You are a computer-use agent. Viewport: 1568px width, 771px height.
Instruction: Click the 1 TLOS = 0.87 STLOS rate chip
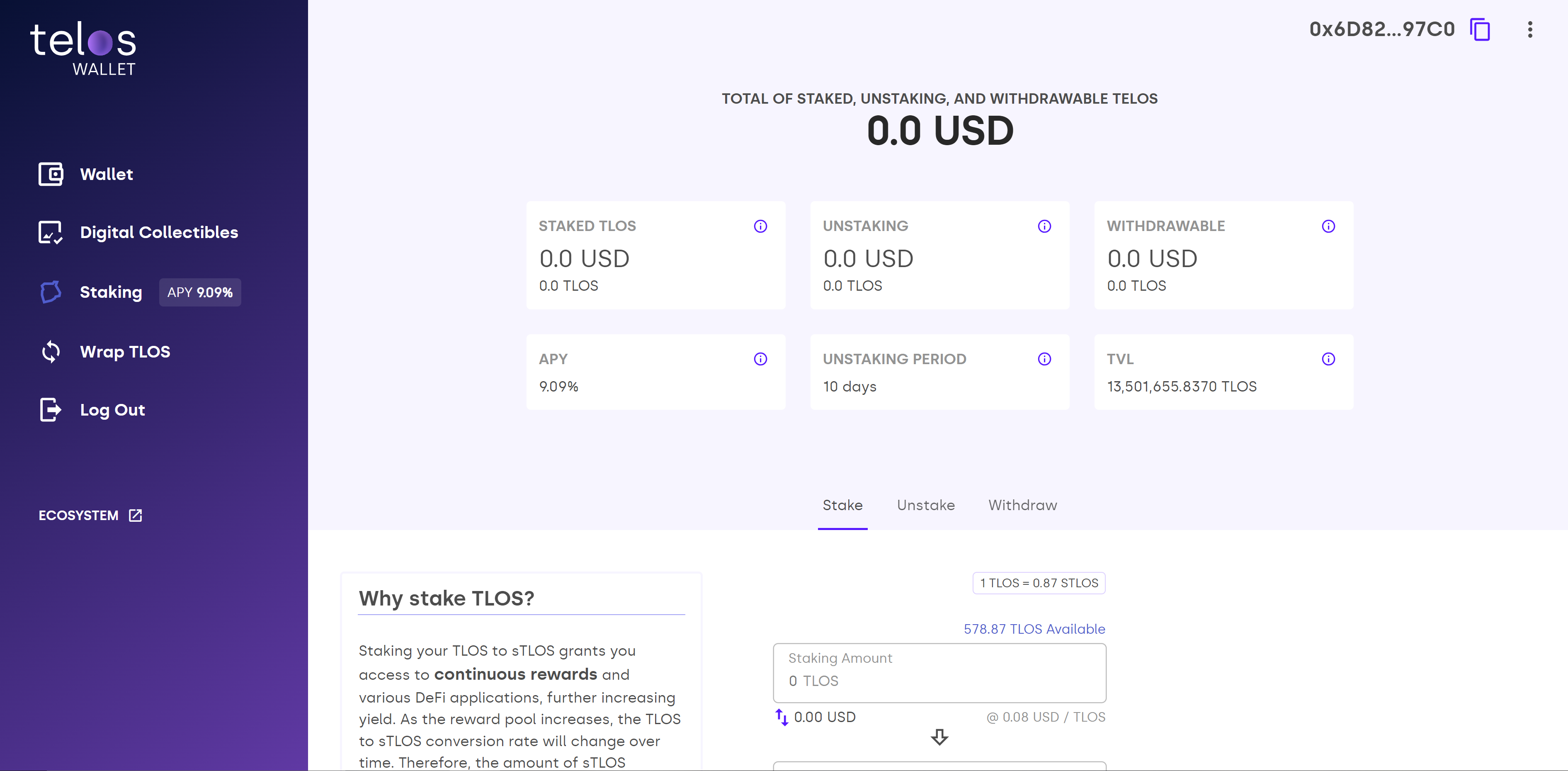point(1039,583)
